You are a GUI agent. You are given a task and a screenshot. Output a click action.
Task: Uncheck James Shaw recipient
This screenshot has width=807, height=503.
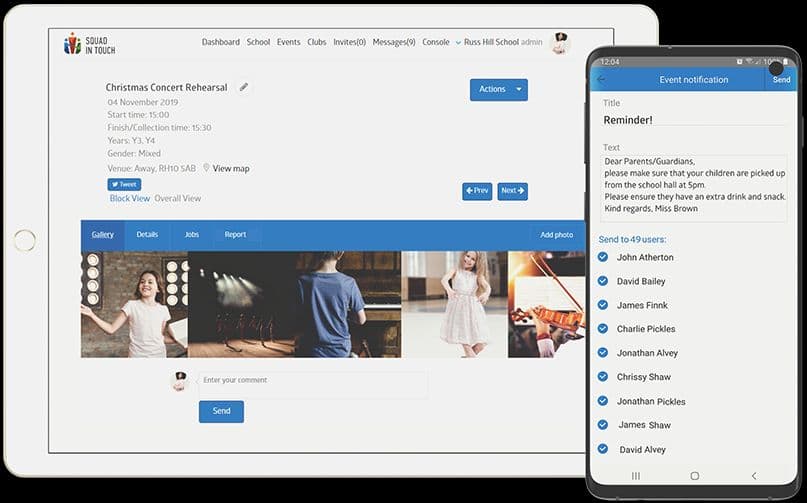pyautogui.click(x=603, y=424)
